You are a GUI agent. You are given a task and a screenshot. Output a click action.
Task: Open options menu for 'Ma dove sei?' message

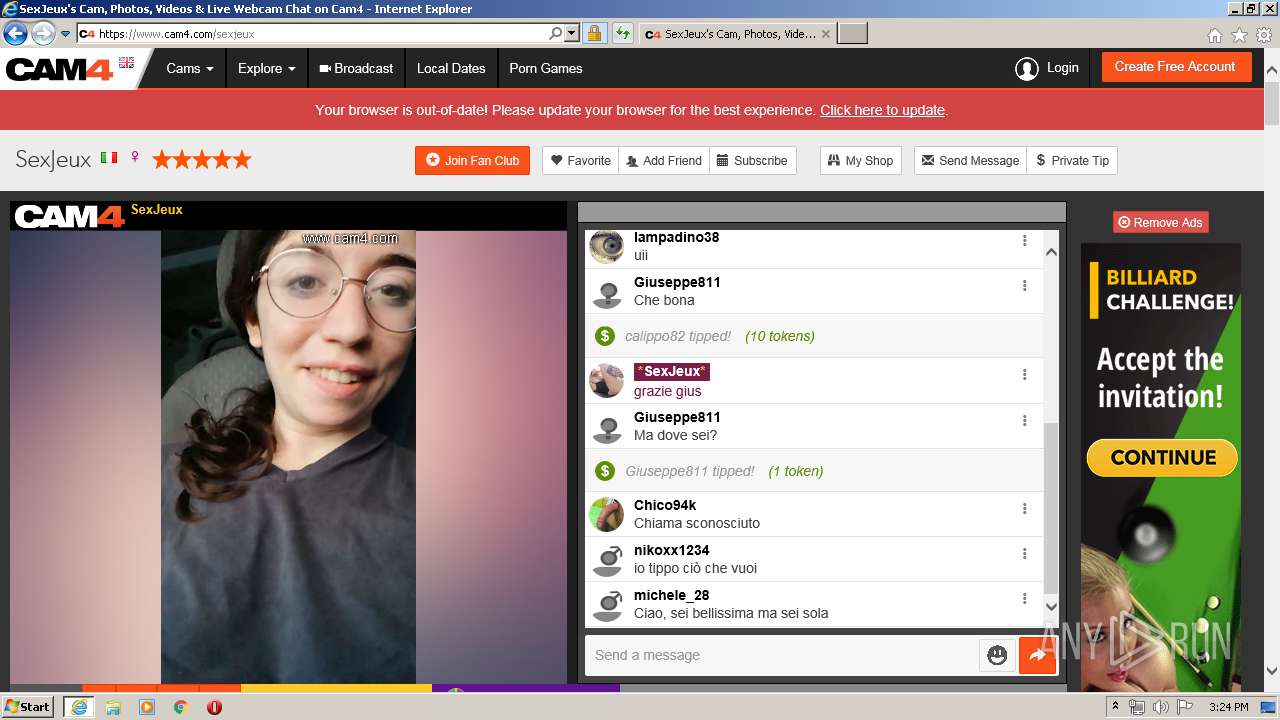click(x=1024, y=421)
